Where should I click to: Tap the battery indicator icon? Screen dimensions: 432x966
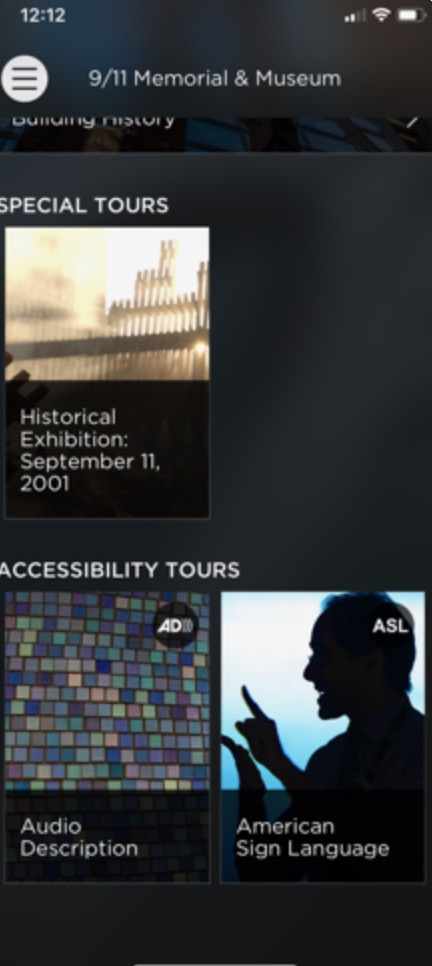(412, 15)
